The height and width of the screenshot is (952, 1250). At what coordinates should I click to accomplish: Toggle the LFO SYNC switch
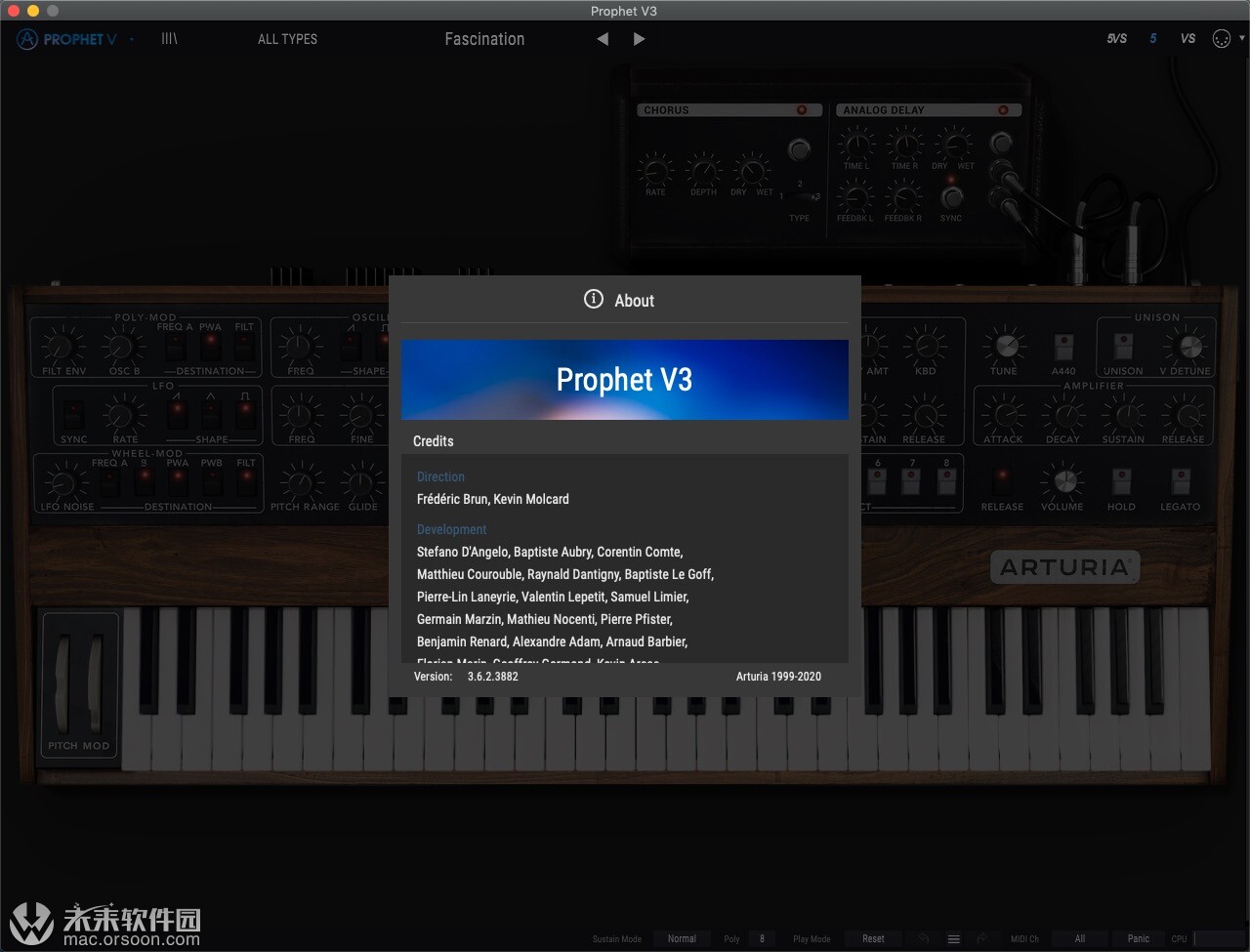pyautogui.click(x=73, y=413)
